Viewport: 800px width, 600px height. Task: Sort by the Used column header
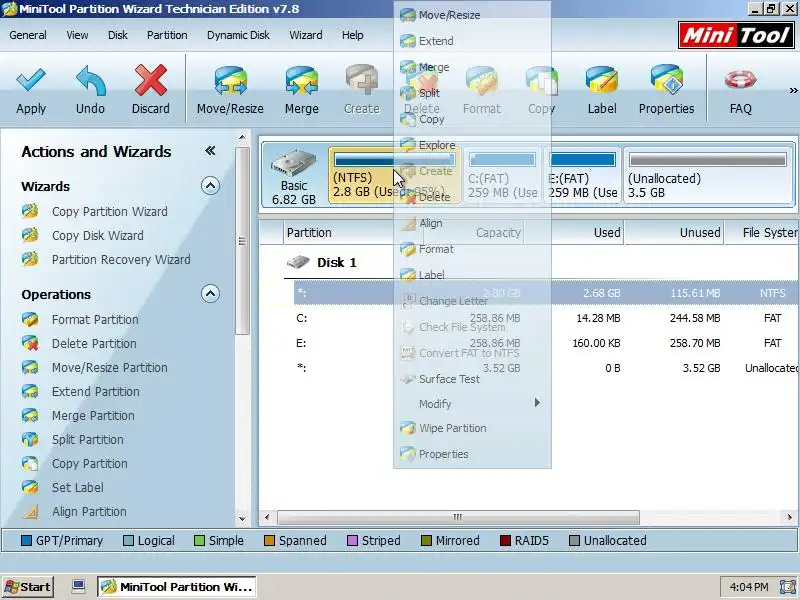[x=574, y=233]
